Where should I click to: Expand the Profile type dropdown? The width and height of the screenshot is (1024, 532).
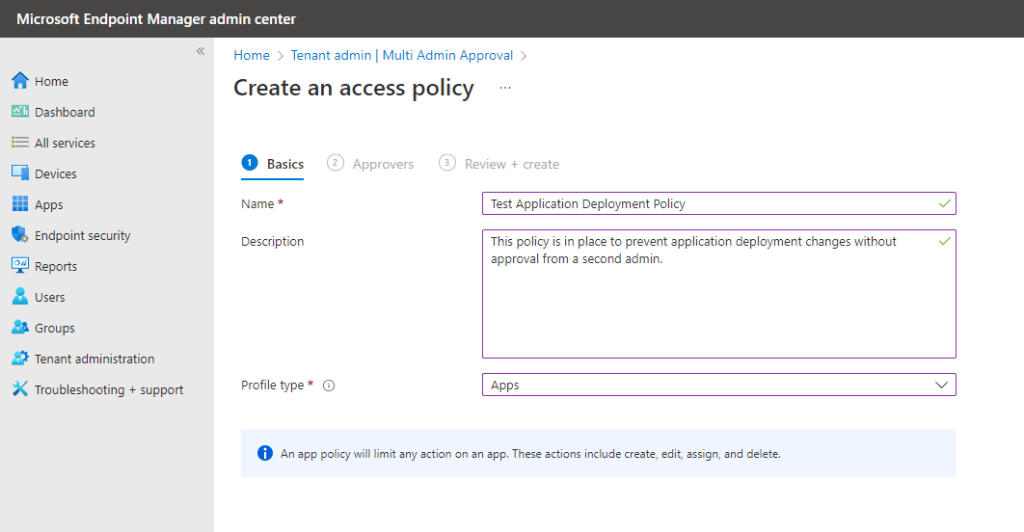tap(718, 385)
